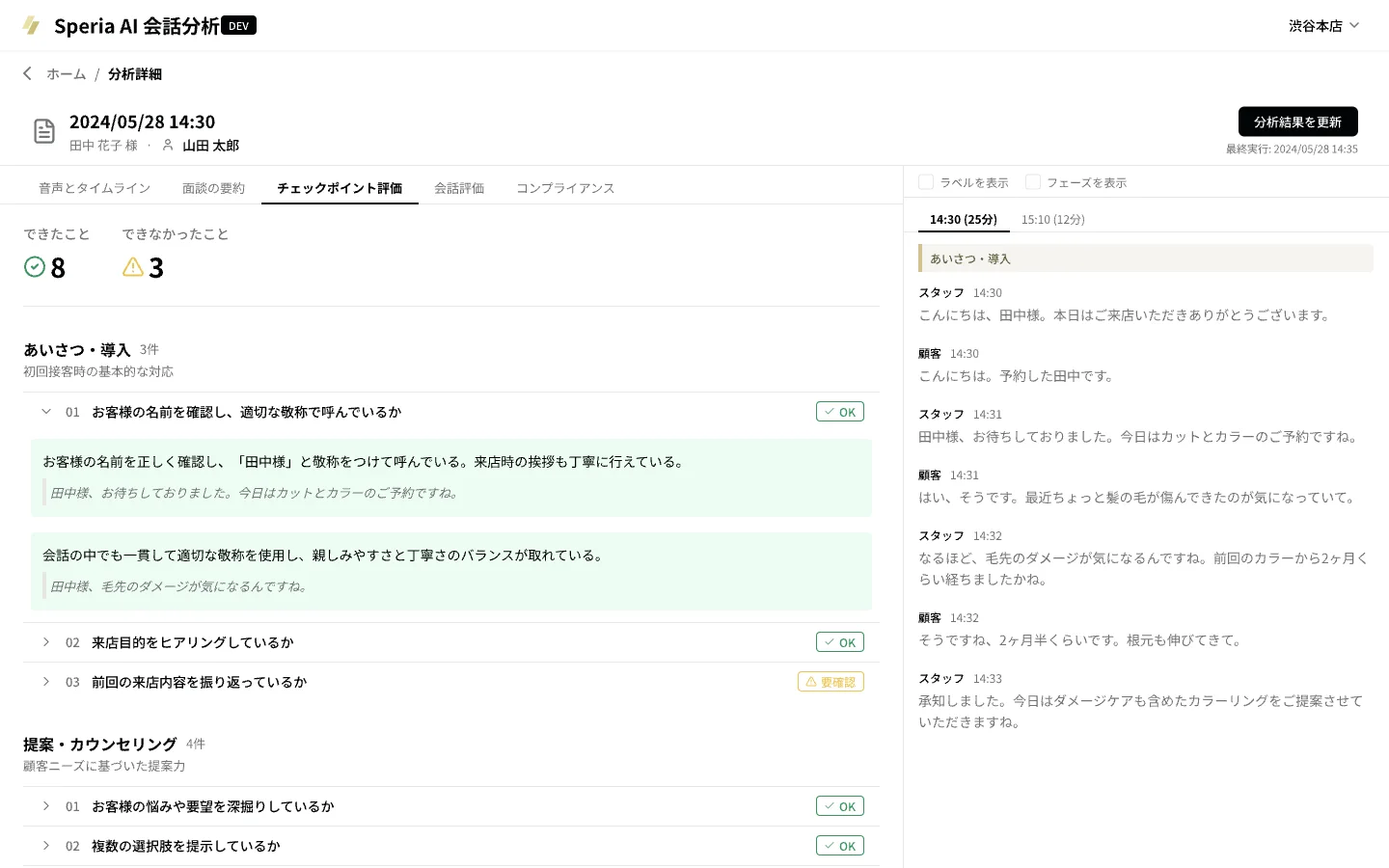This screenshot has width=1389, height=868.
Task: Click the Speria AI 会話分析 title
Action: point(137,26)
